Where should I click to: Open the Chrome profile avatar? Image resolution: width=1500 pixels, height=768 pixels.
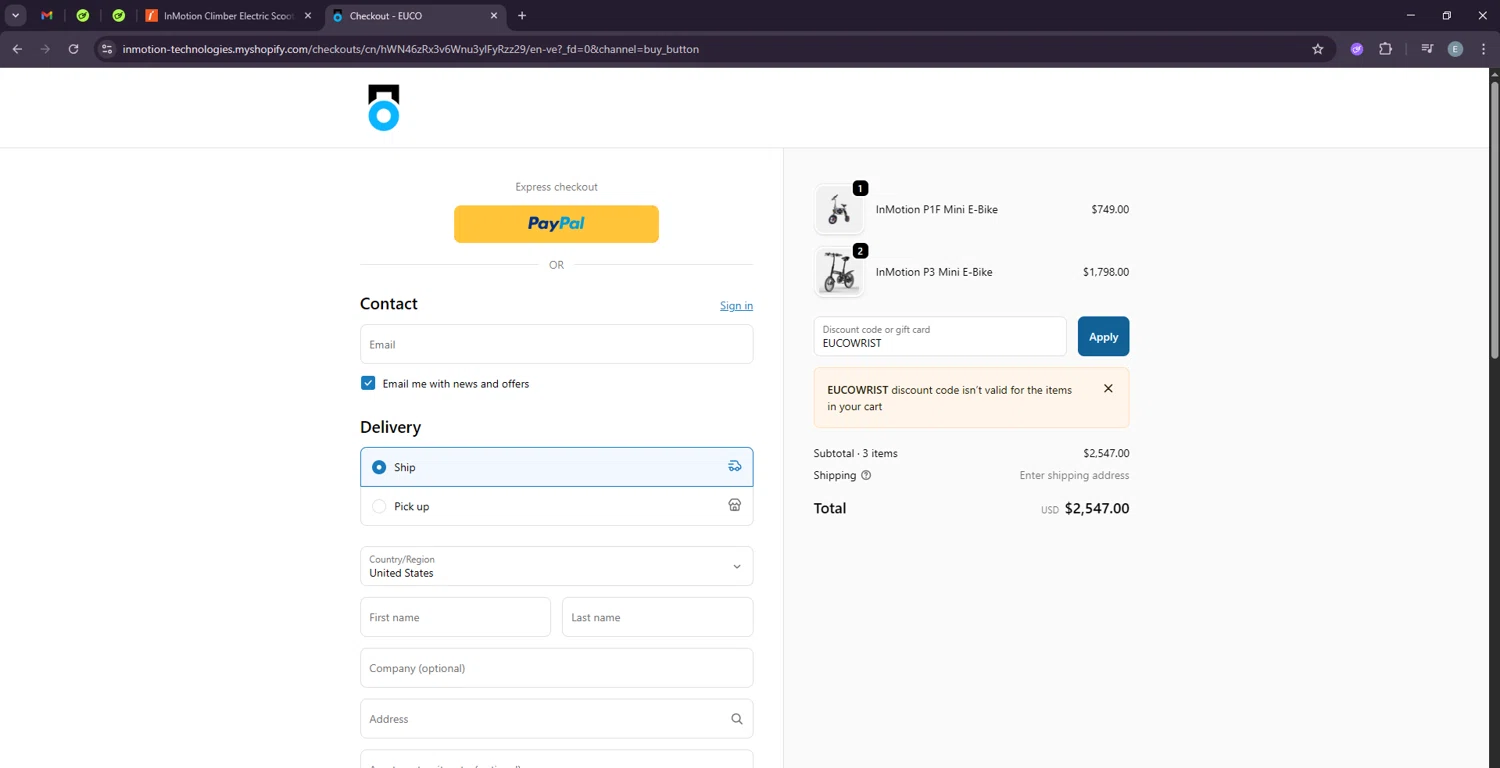(x=1455, y=49)
